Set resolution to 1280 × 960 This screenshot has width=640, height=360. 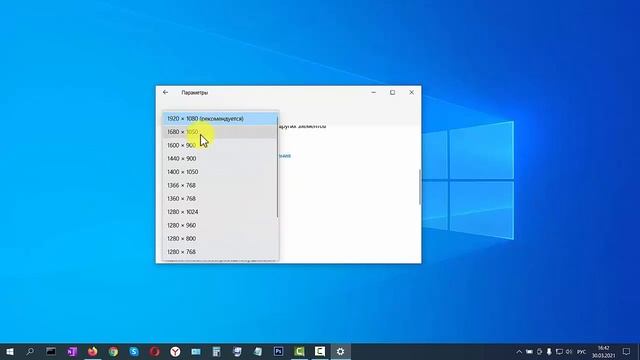[220, 225]
